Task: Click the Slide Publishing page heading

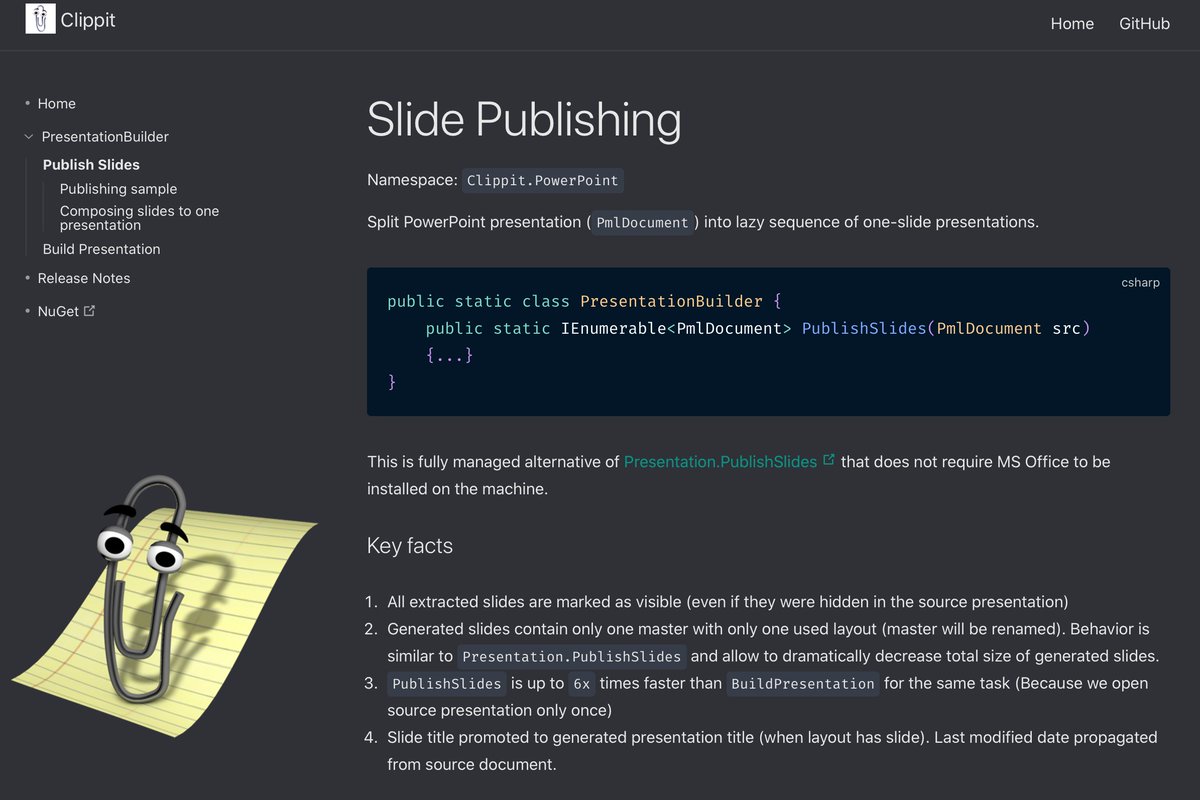Action: coord(524,119)
